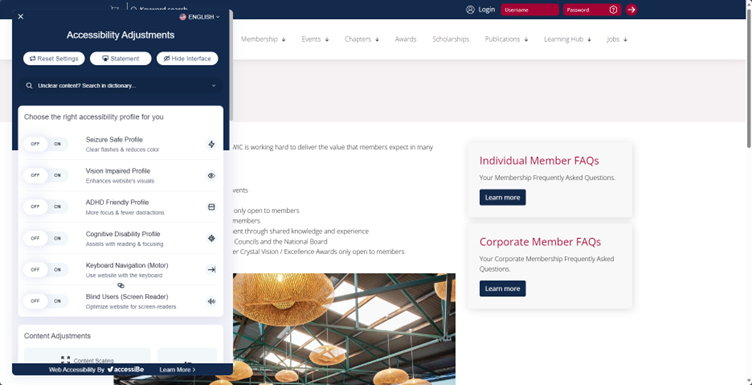Open the Events menu
Image resolution: width=752 pixels, height=385 pixels.
point(315,39)
